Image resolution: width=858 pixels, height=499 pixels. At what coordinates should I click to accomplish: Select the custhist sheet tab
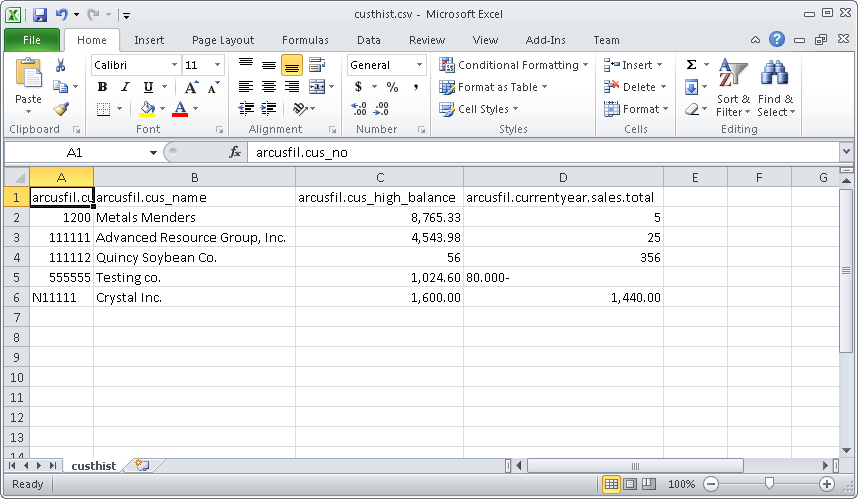click(x=94, y=466)
